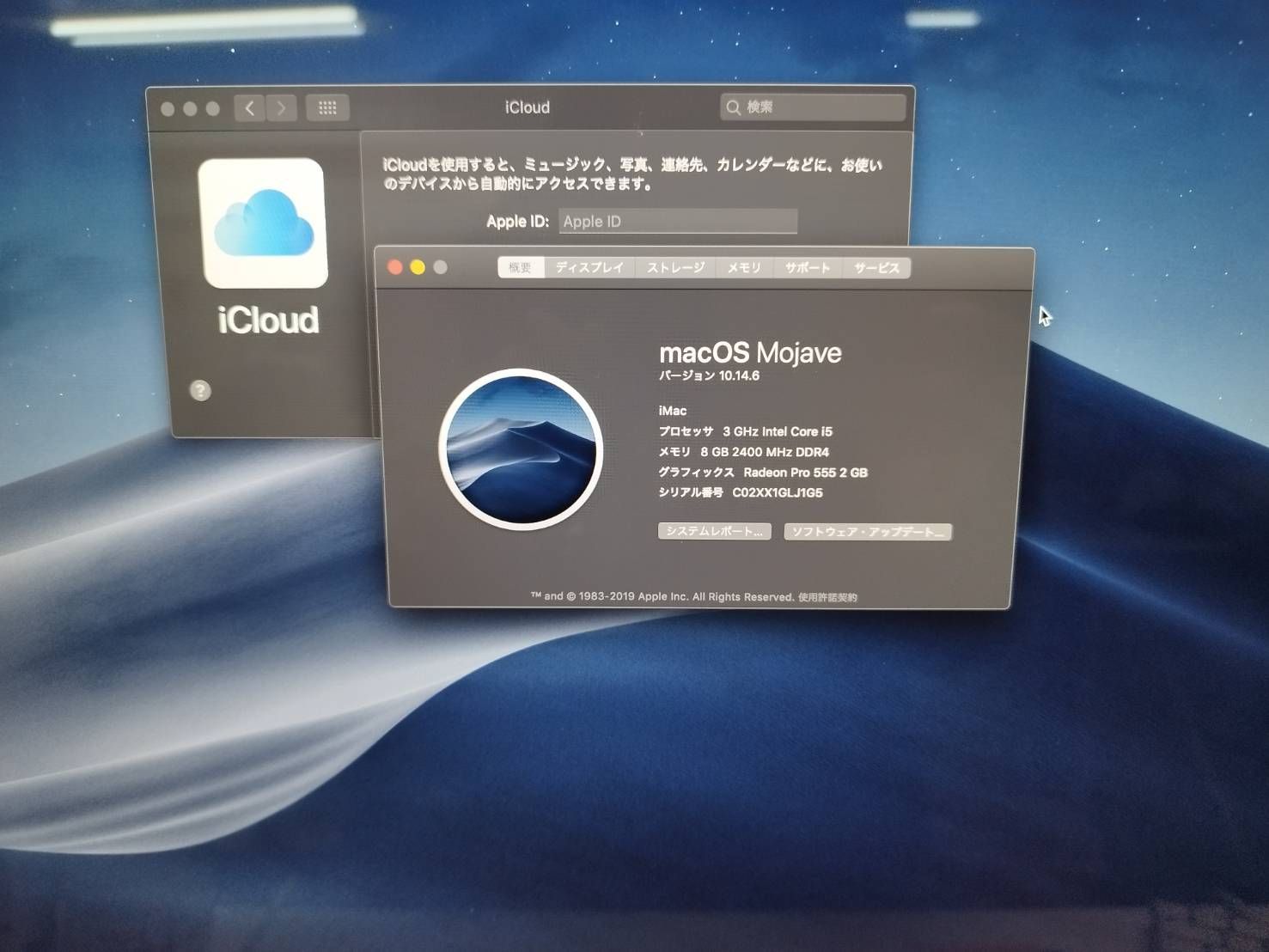1269x952 pixels.
Task: Click the システムレポート button
Action: 714,531
